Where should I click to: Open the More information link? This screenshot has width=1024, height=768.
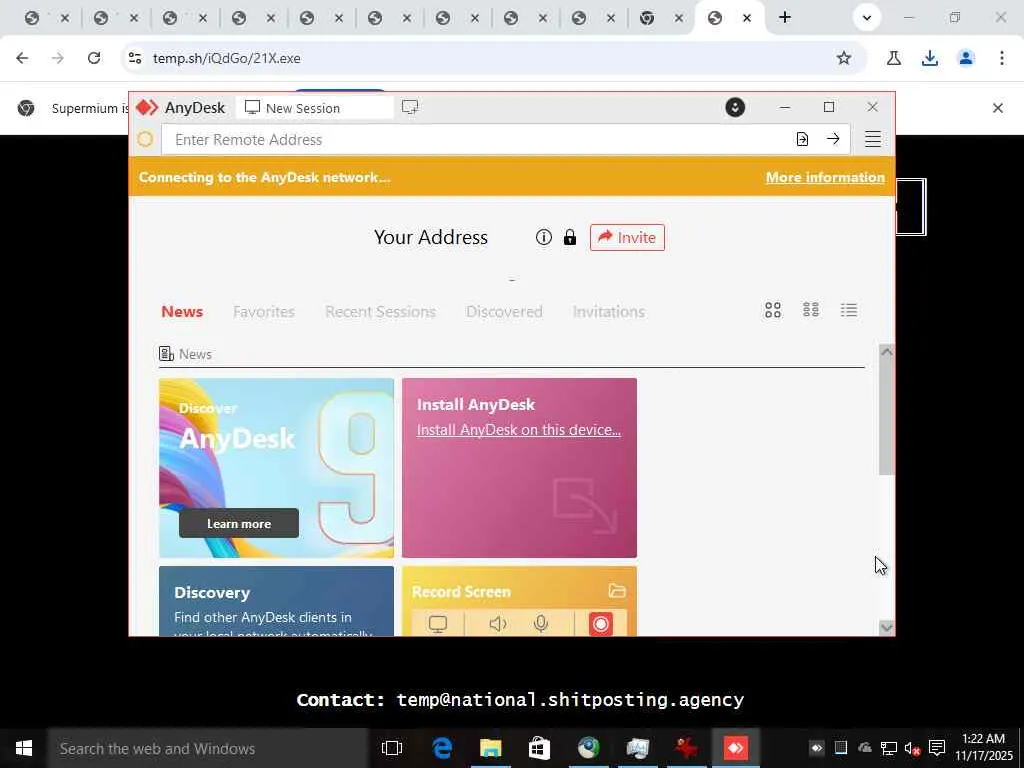pyautogui.click(x=825, y=177)
